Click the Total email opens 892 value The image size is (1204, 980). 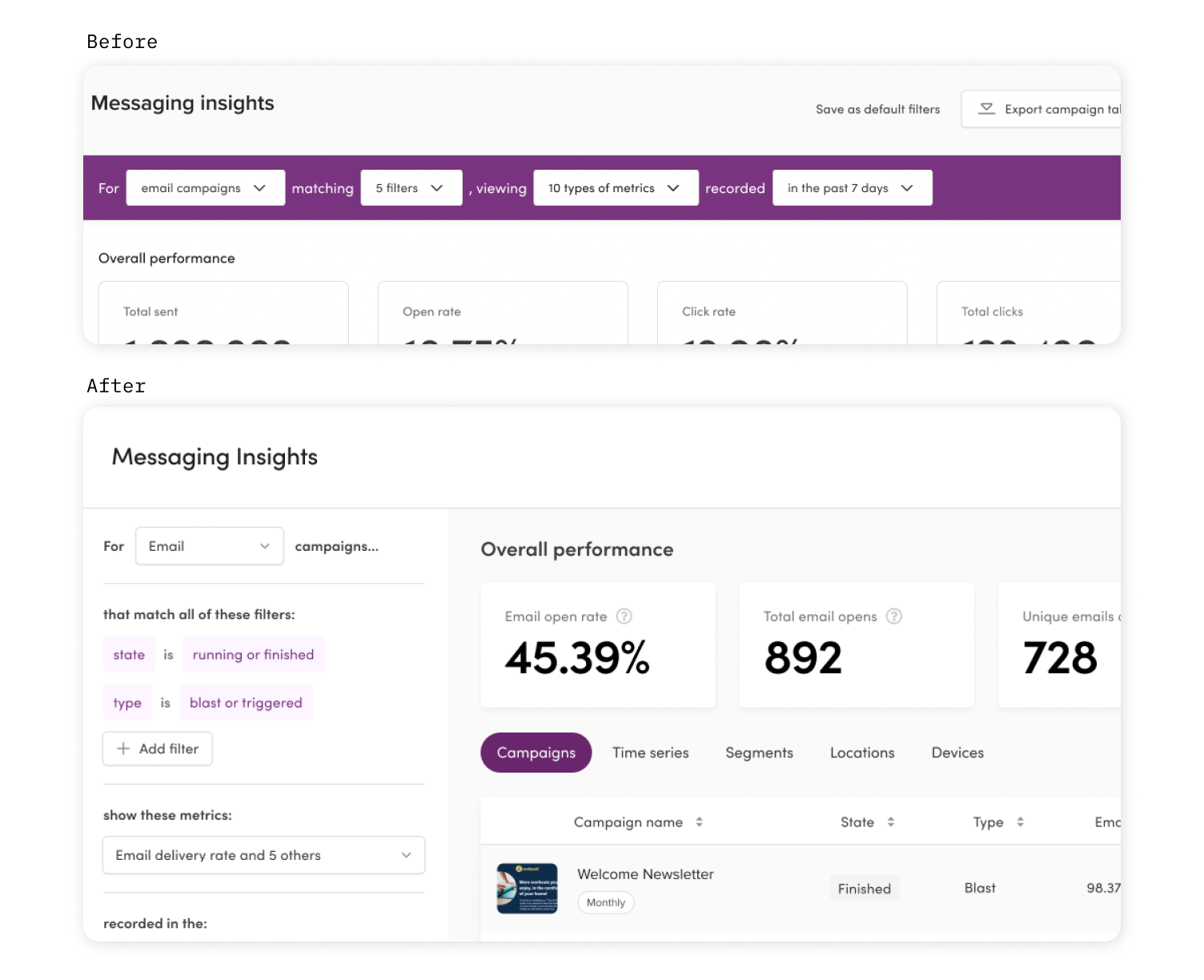[803, 658]
